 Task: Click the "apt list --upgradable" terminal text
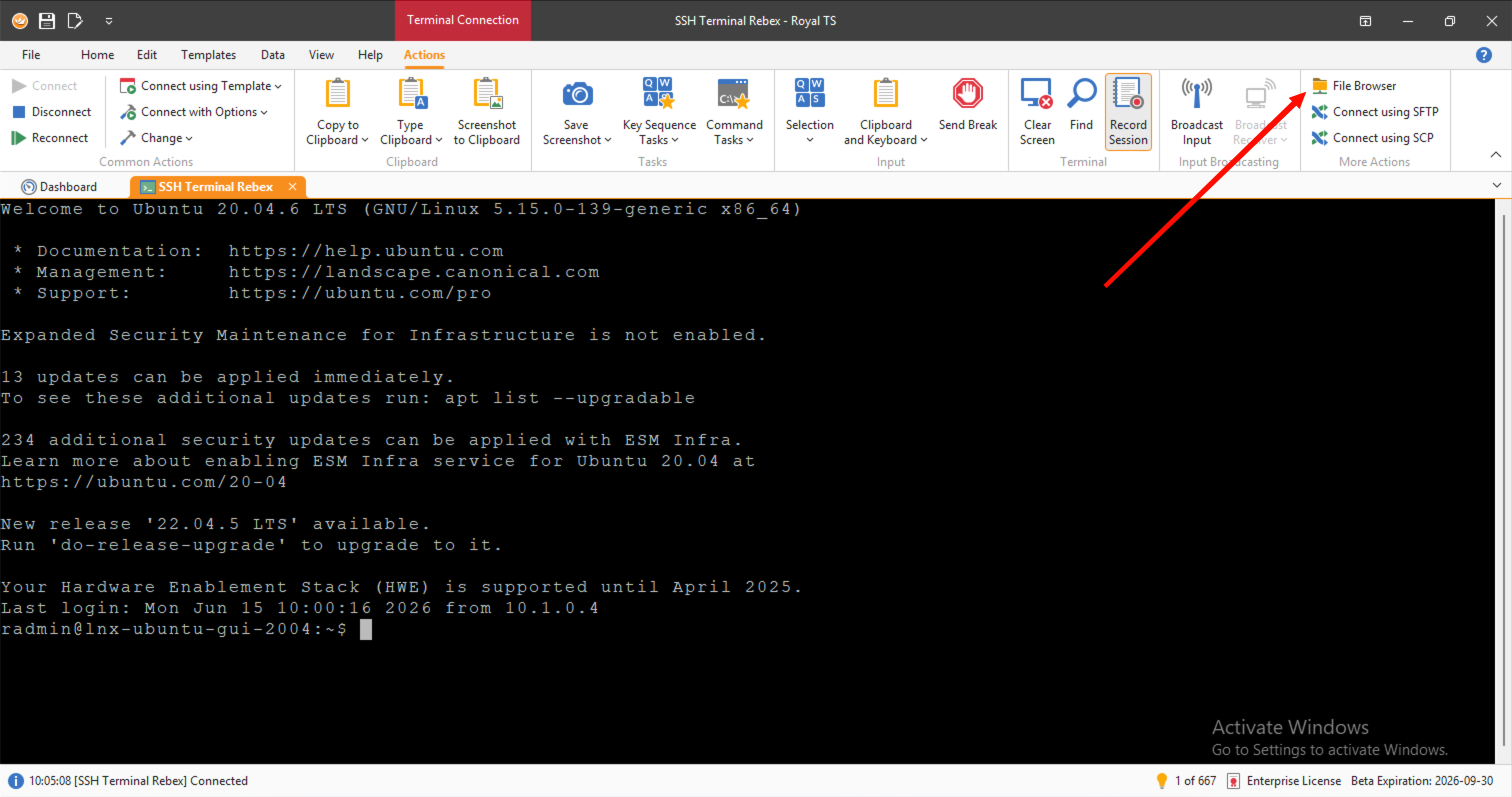tap(569, 398)
